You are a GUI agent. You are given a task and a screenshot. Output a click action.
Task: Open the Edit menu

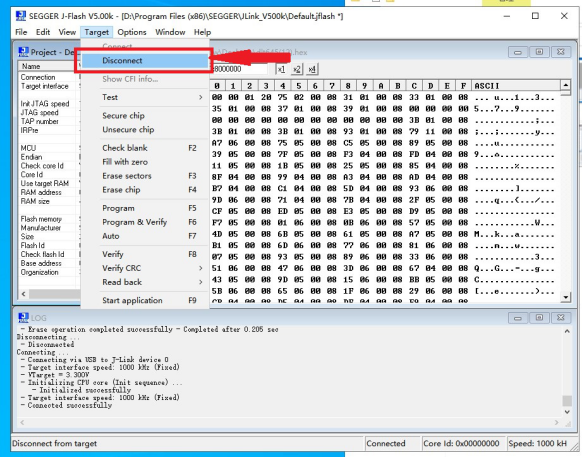click(43, 32)
